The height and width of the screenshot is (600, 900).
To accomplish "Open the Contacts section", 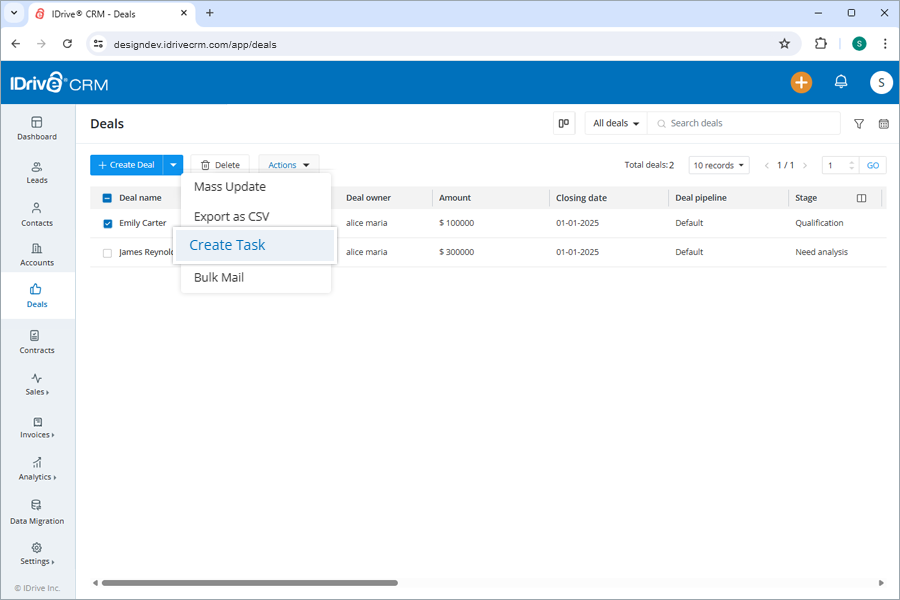I will [37, 214].
